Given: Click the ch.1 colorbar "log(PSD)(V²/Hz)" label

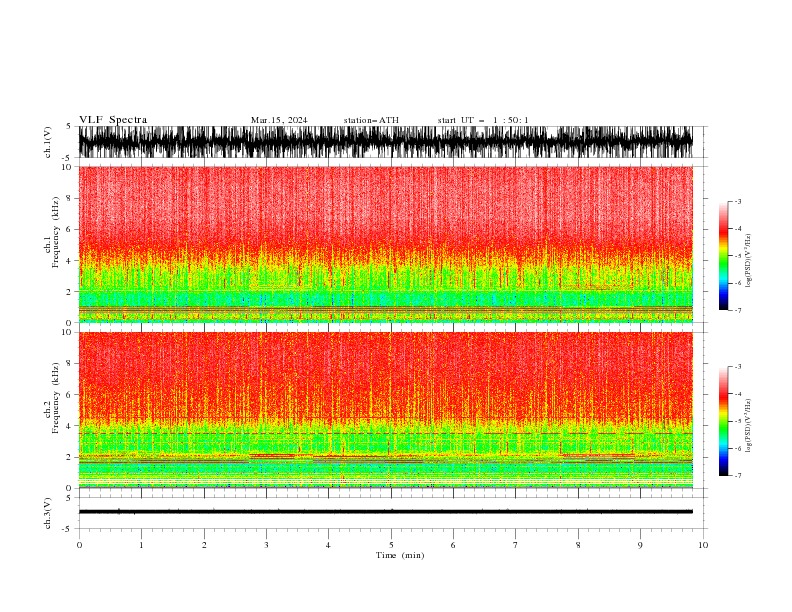Looking at the screenshot, I should 749,261.
